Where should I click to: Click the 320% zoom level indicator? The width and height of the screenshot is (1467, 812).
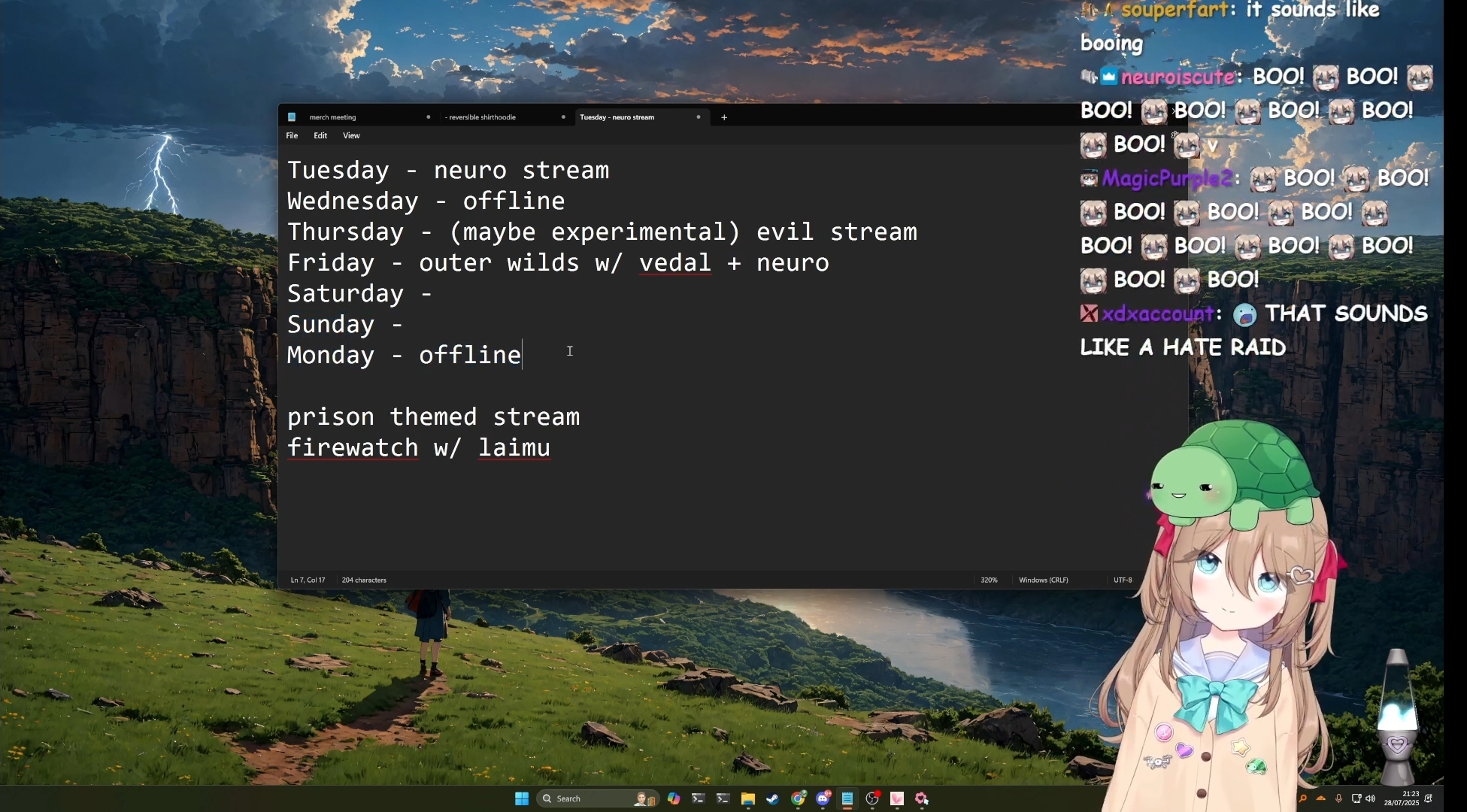click(989, 580)
